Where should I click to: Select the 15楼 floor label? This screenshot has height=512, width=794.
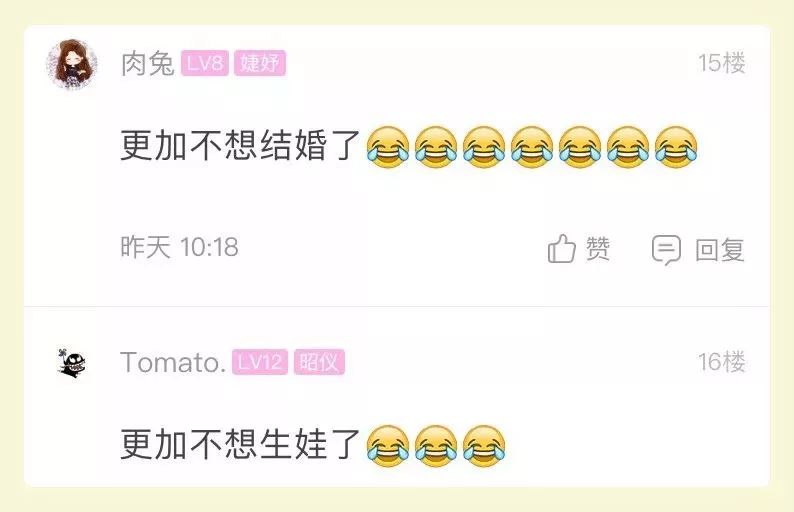point(722,63)
